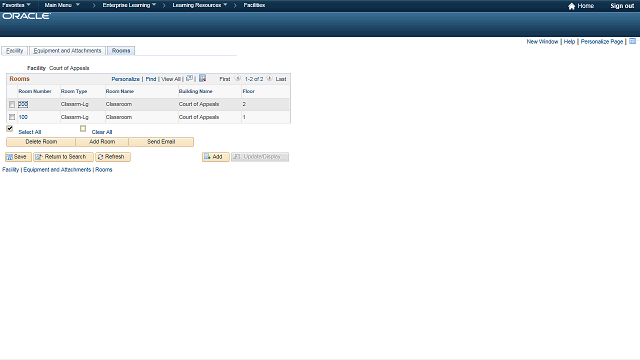This screenshot has height=360, width=640.
Task: Open a New Window link
Action: [x=542, y=42]
